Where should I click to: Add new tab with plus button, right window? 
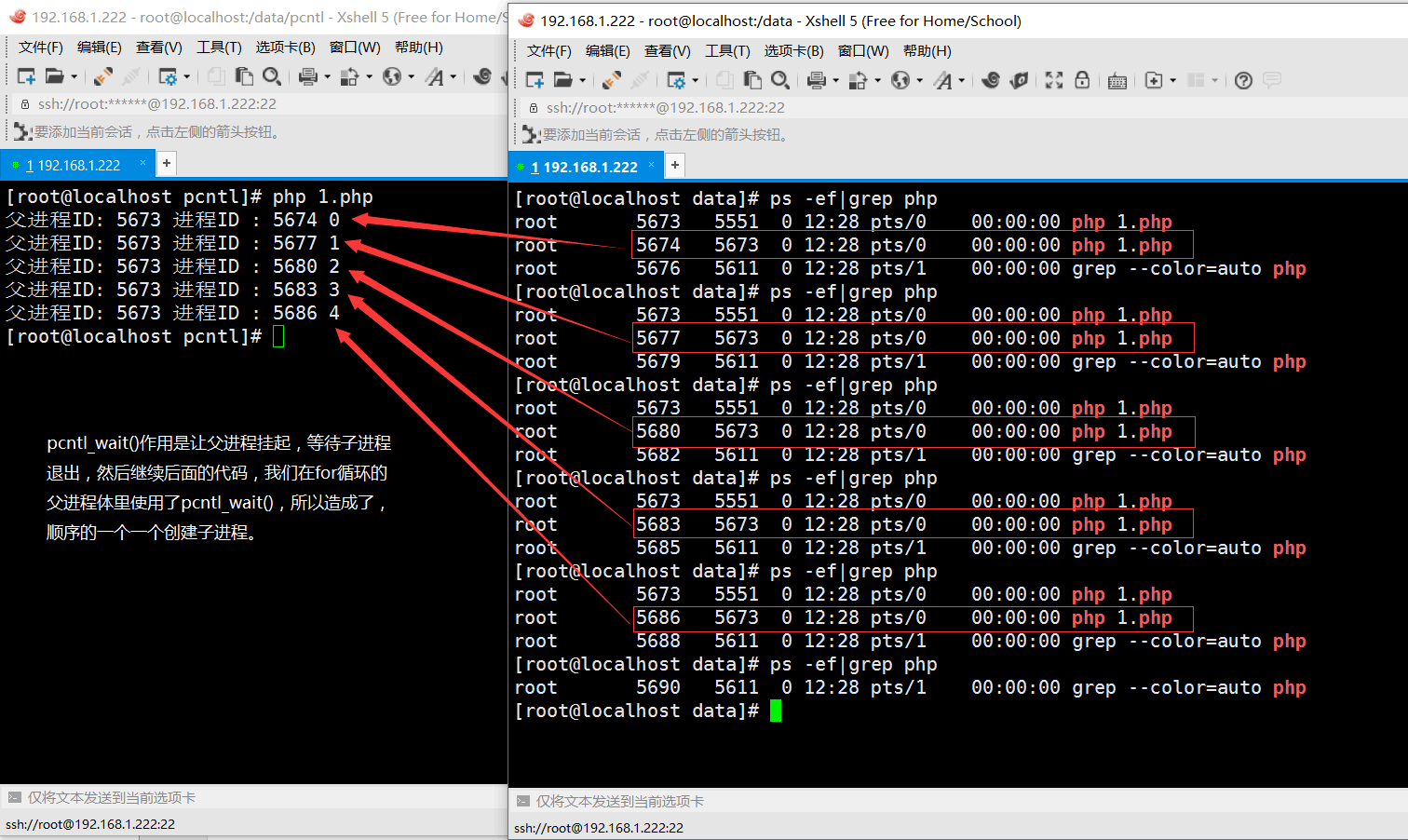[675, 166]
